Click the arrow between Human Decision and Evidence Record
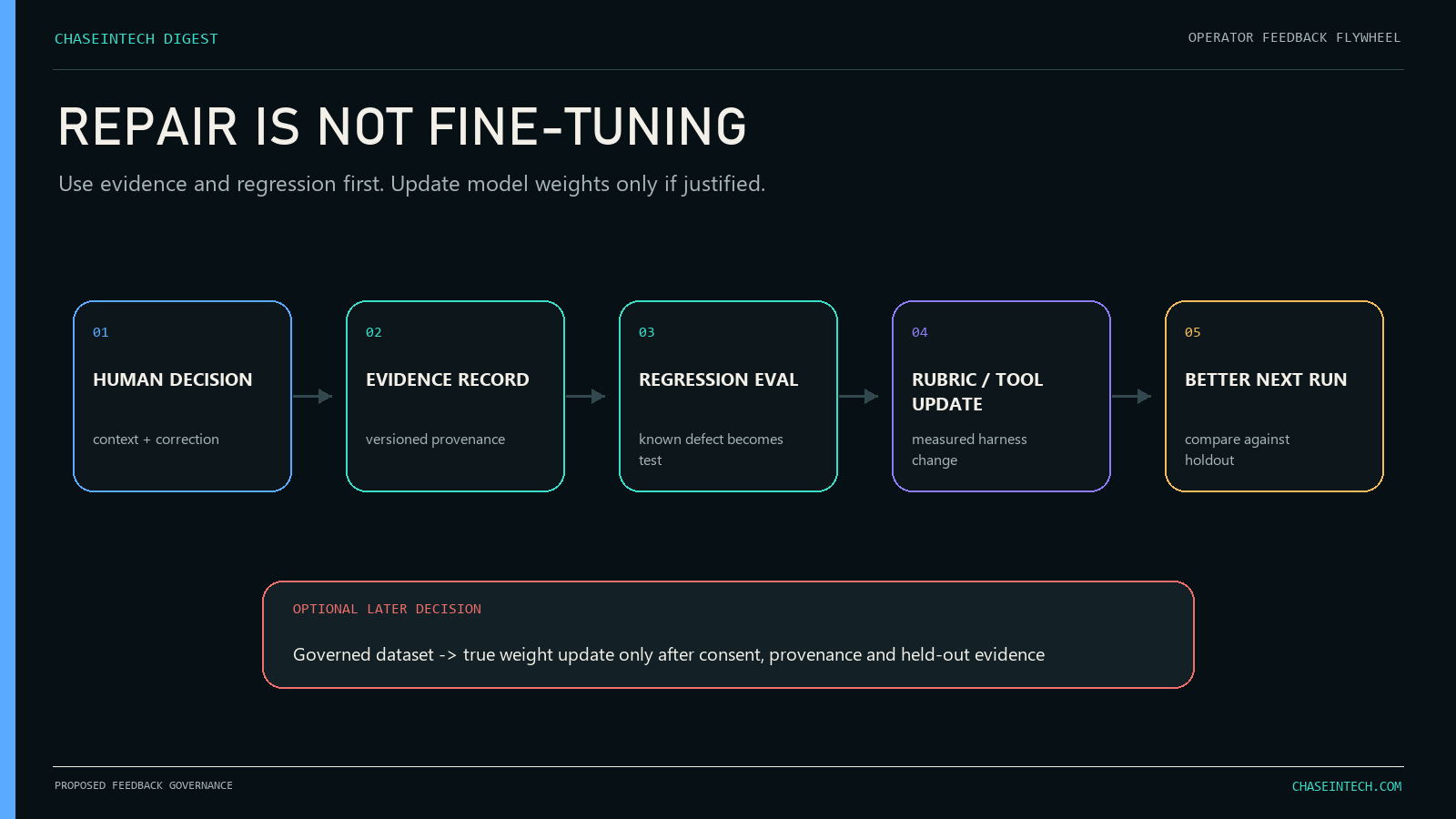Image resolution: width=1456 pixels, height=819 pixels. coord(312,396)
